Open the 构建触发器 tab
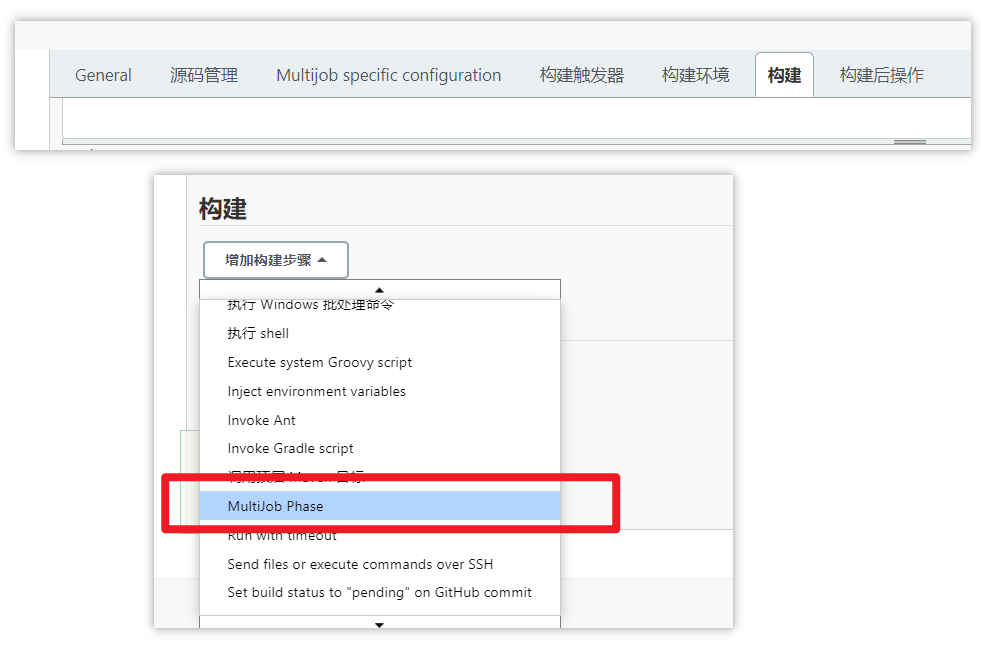 click(581, 74)
